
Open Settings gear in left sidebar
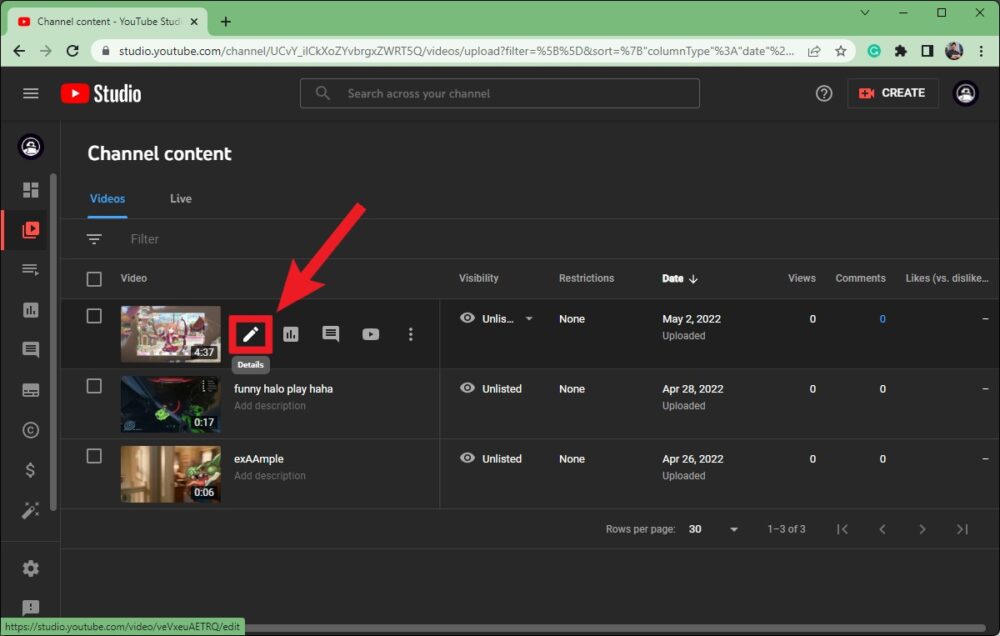pos(31,568)
